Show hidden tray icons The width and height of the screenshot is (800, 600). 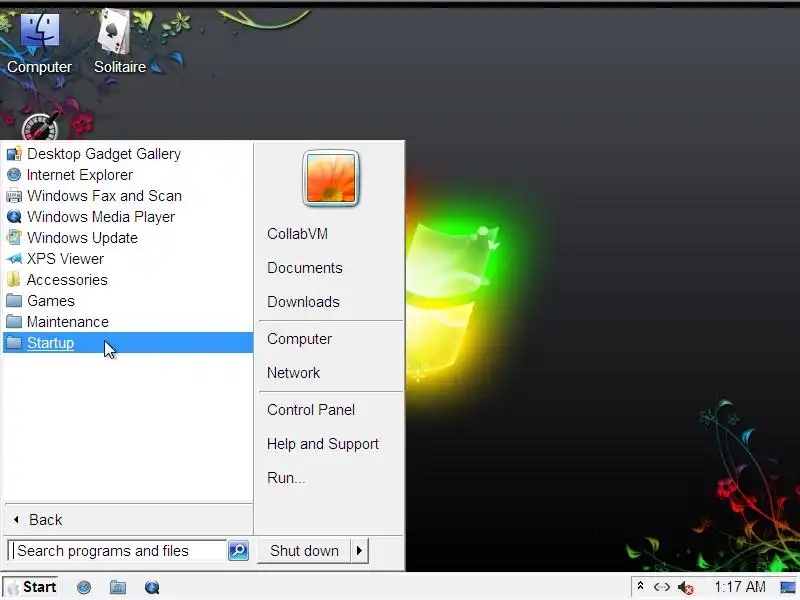640,587
